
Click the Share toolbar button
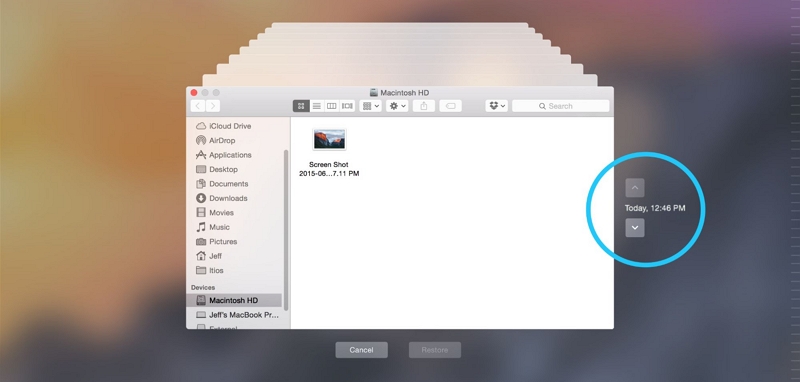point(424,106)
